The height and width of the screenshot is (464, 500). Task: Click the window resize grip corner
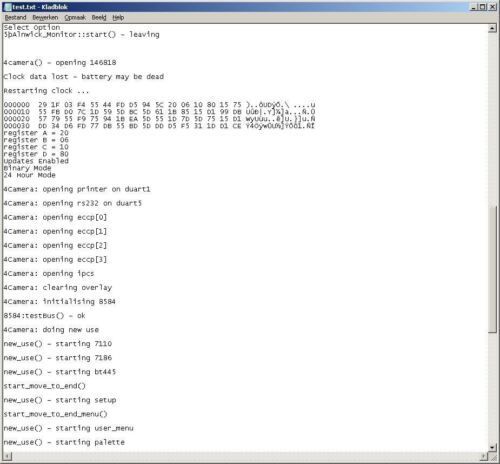[x=493, y=456]
